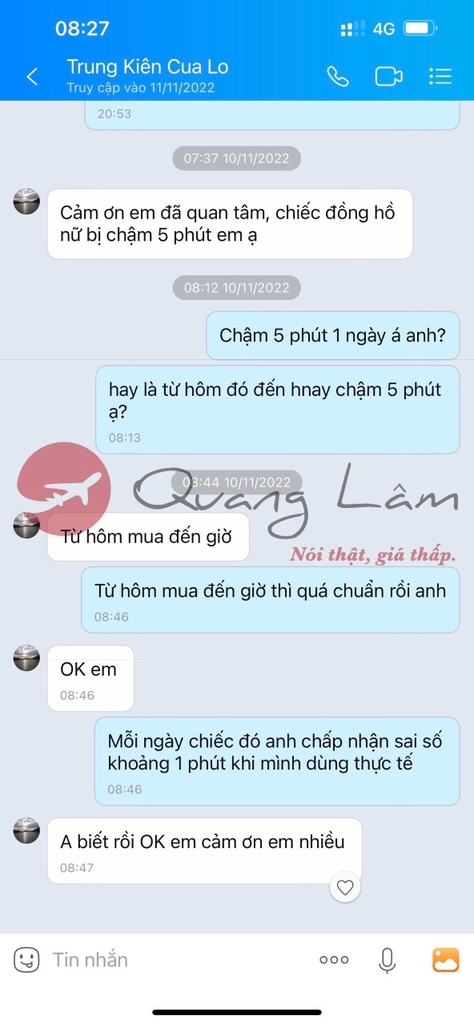Viewport: 474px width, 1024px height.
Task: Tap the 'hay là từ hôm đó' message
Action: (277, 409)
